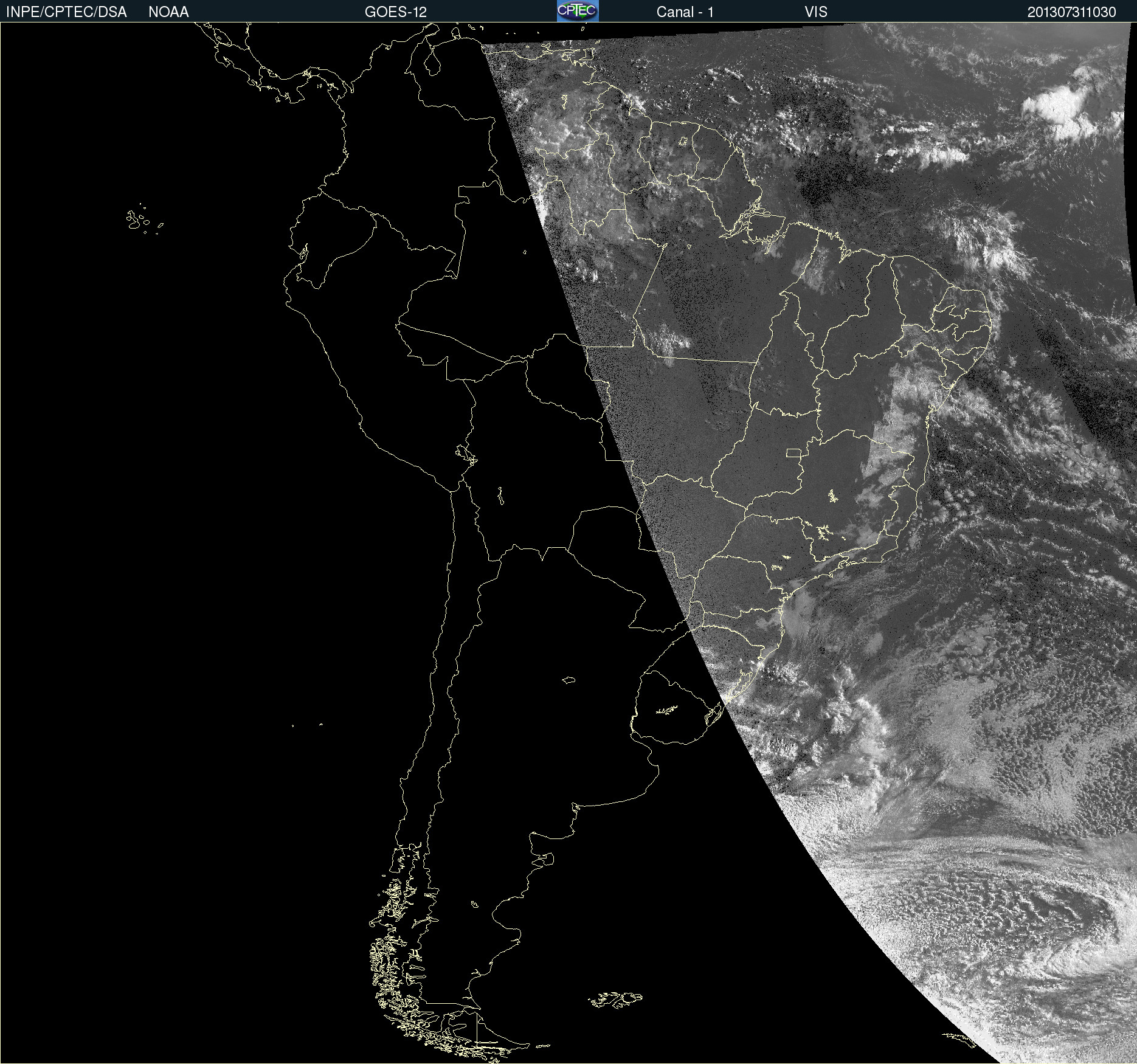Click the GOES-12 satellite label
This screenshot has width=1137, height=1064.
[x=396, y=12]
